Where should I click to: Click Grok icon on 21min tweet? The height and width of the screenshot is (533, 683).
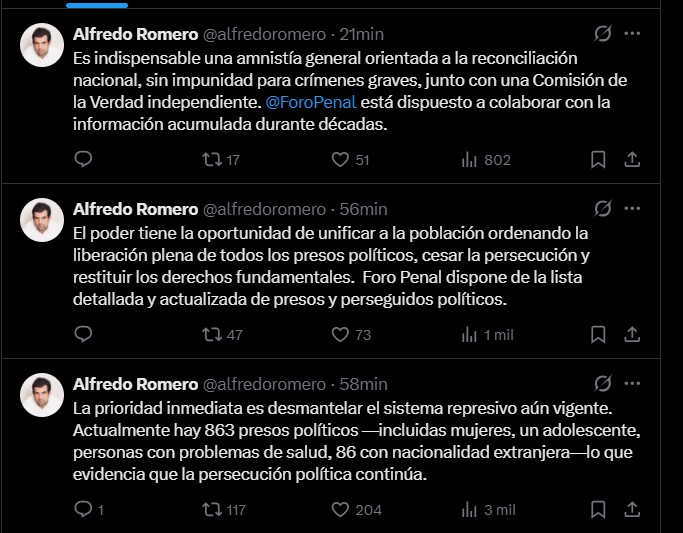pyautogui.click(x=602, y=34)
